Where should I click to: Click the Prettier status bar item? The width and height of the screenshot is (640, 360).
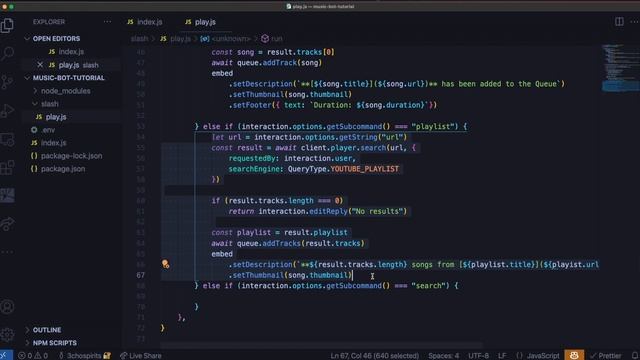[605, 356]
